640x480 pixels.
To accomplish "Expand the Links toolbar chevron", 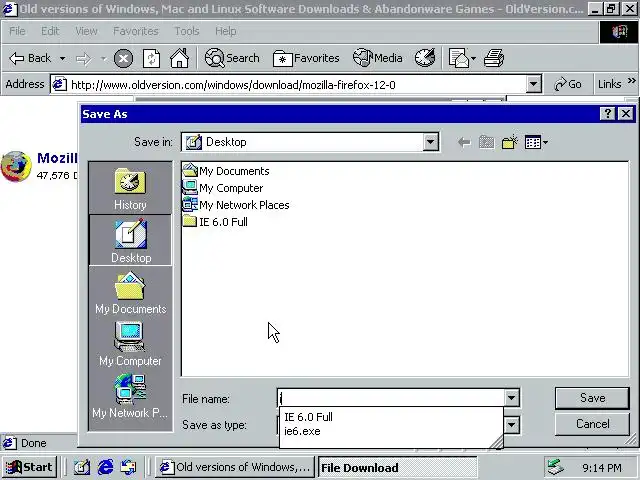I will (x=632, y=81).
